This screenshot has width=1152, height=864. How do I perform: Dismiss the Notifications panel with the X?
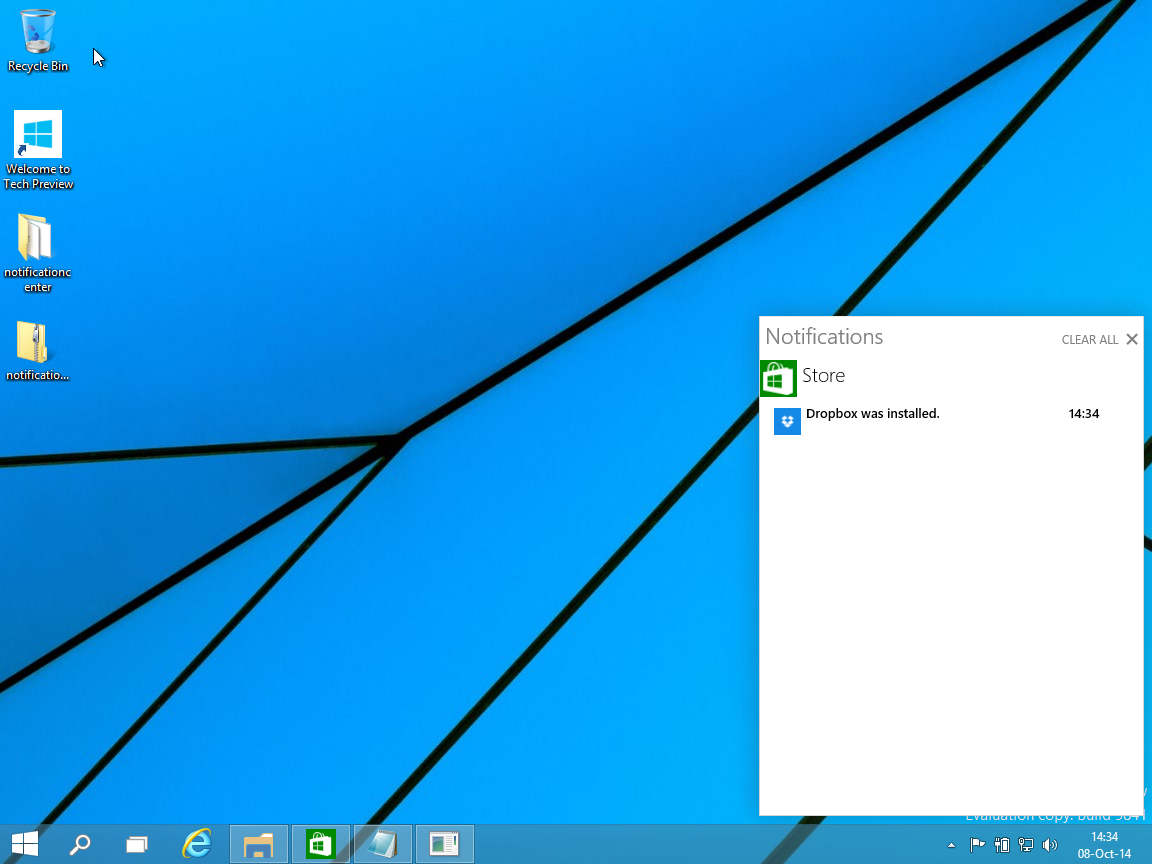click(1132, 339)
